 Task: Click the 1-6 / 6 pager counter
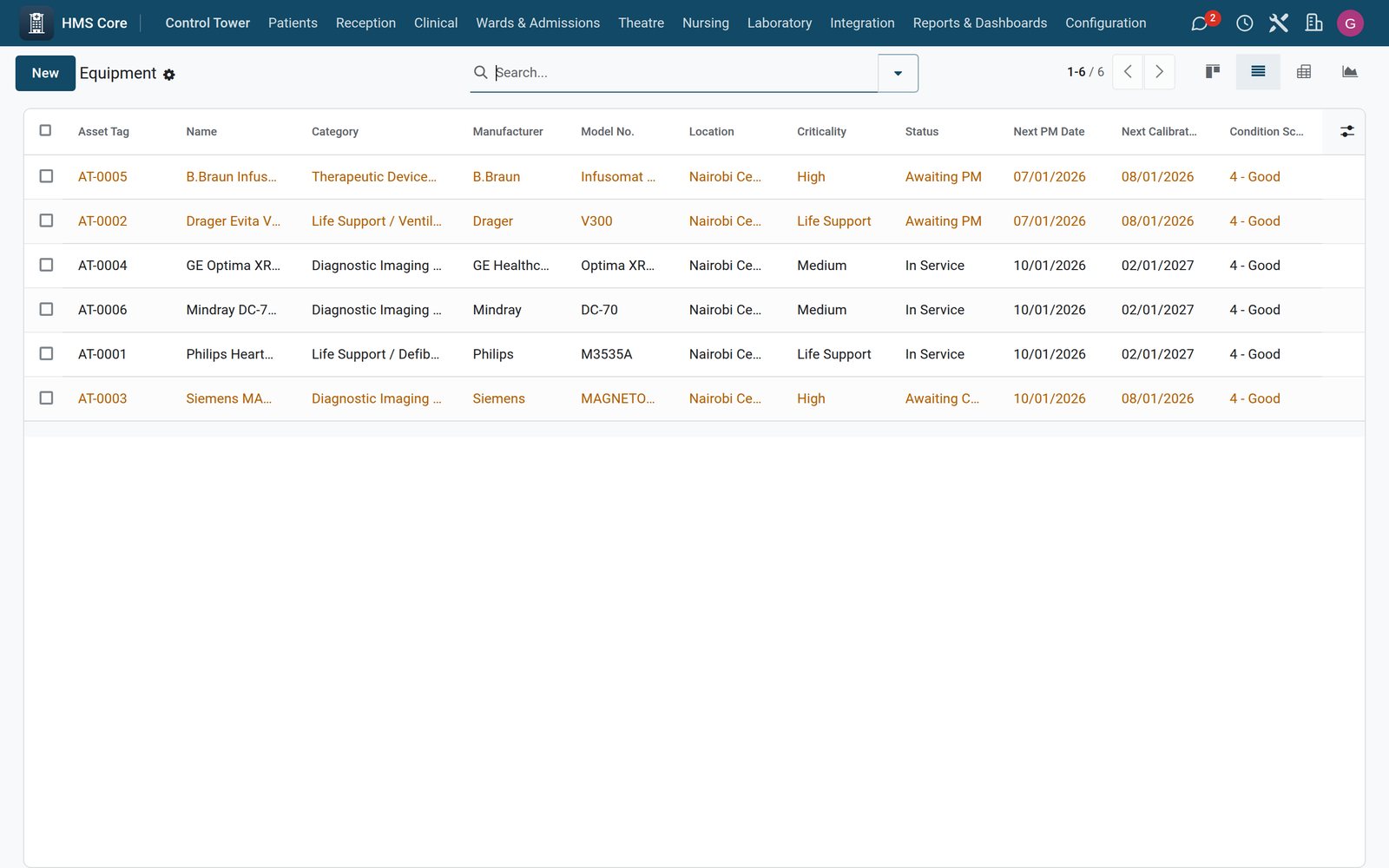[1085, 72]
